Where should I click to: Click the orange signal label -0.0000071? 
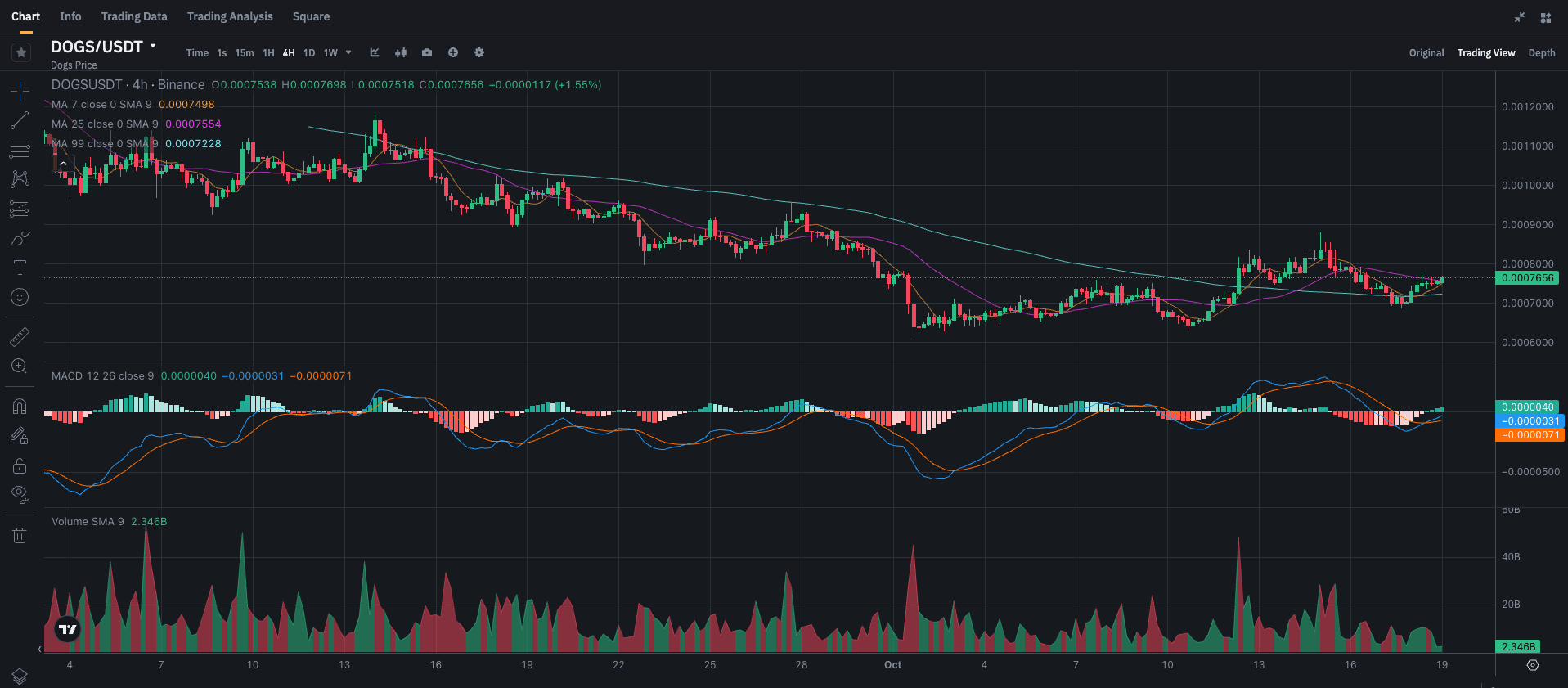click(x=1530, y=435)
